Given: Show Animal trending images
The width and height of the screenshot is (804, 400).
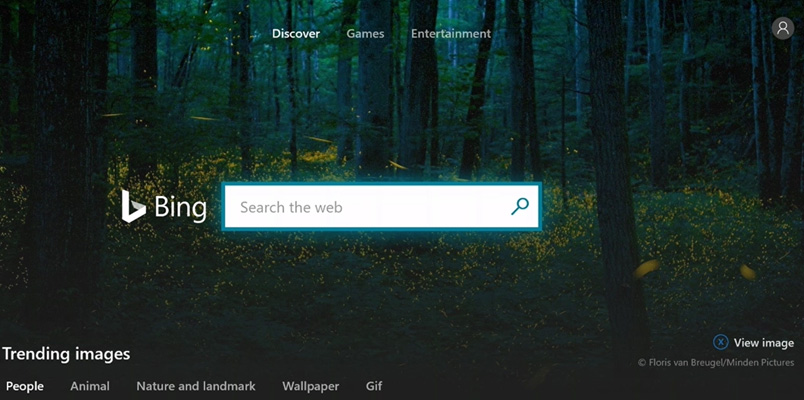Looking at the screenshot, I should [90, 386].
